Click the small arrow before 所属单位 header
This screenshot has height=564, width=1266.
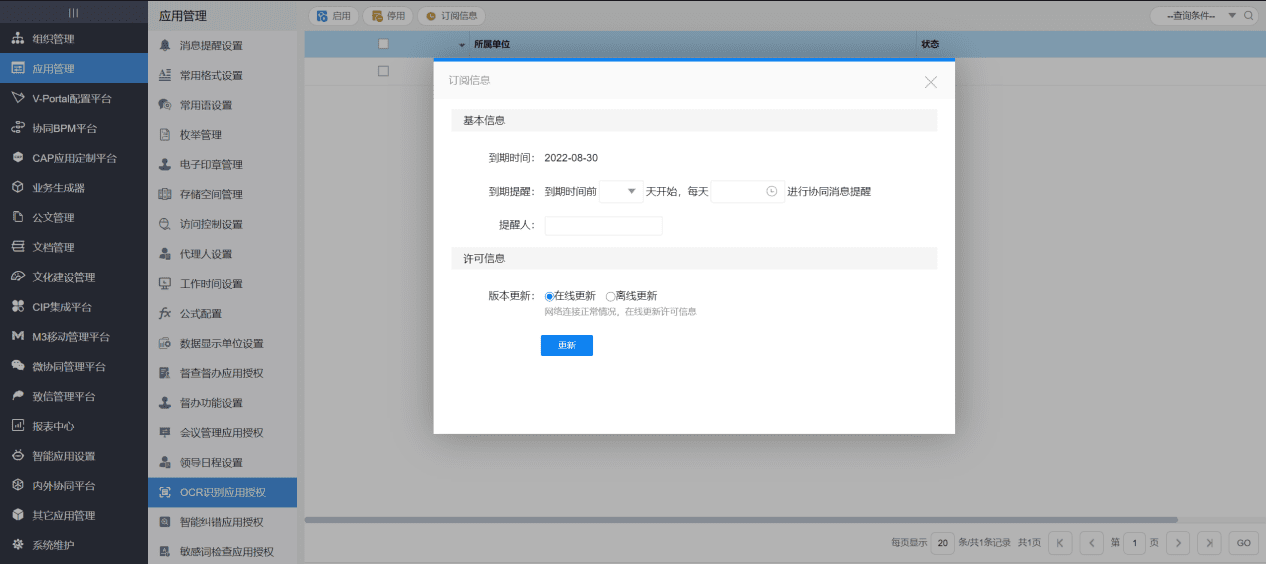462,45
